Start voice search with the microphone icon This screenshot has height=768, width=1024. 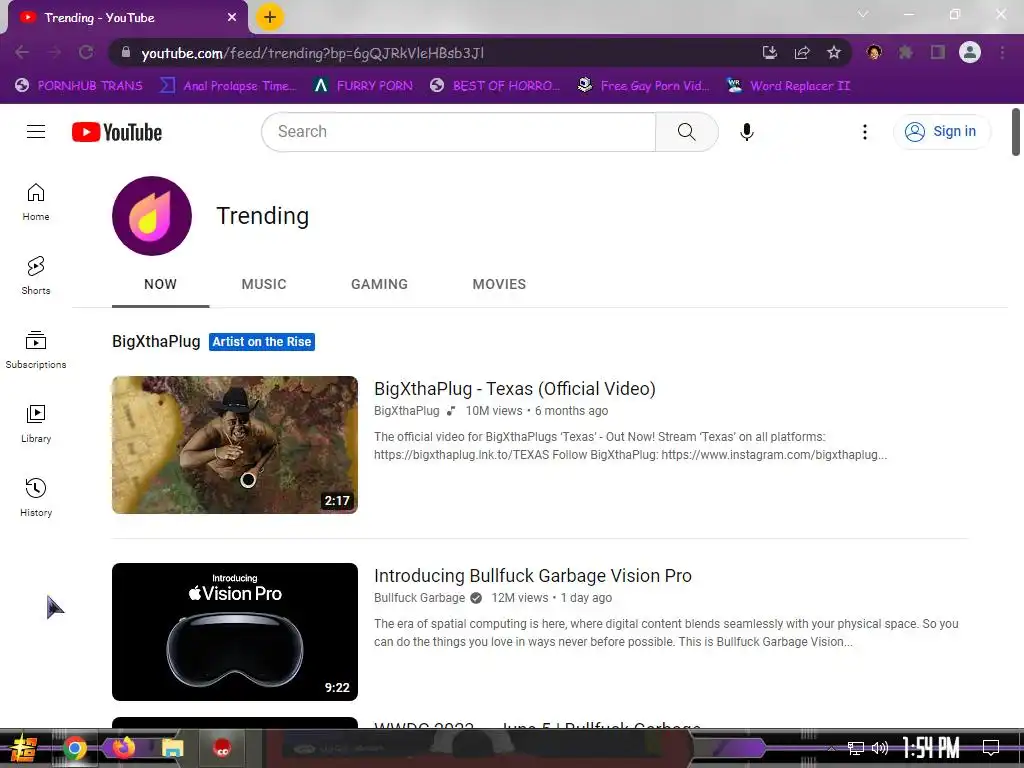[746, 132]
